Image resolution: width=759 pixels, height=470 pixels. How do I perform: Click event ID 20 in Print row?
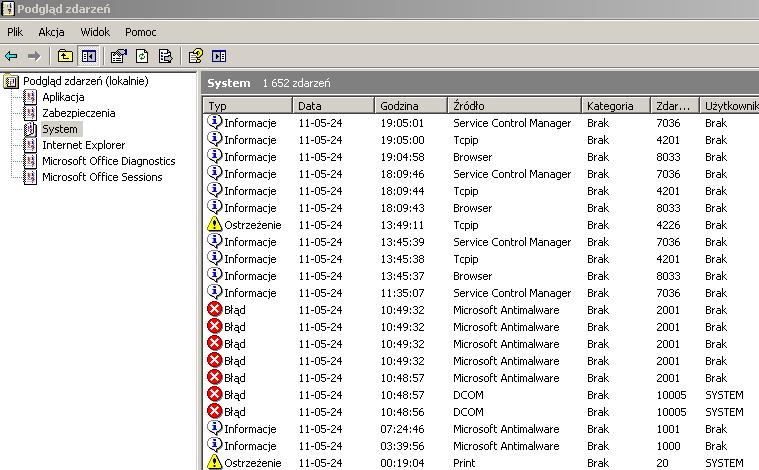(x=662, y=463)
